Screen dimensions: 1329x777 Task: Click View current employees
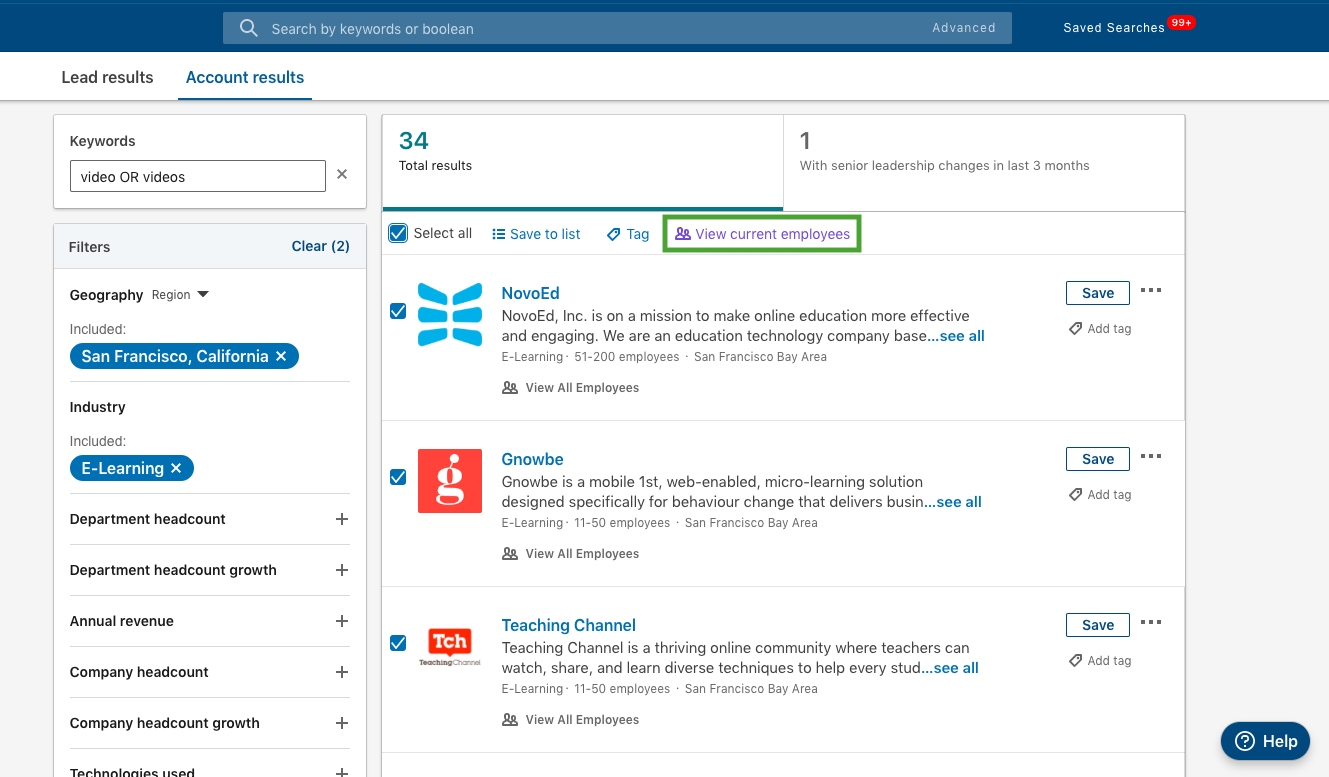(762, 234)
